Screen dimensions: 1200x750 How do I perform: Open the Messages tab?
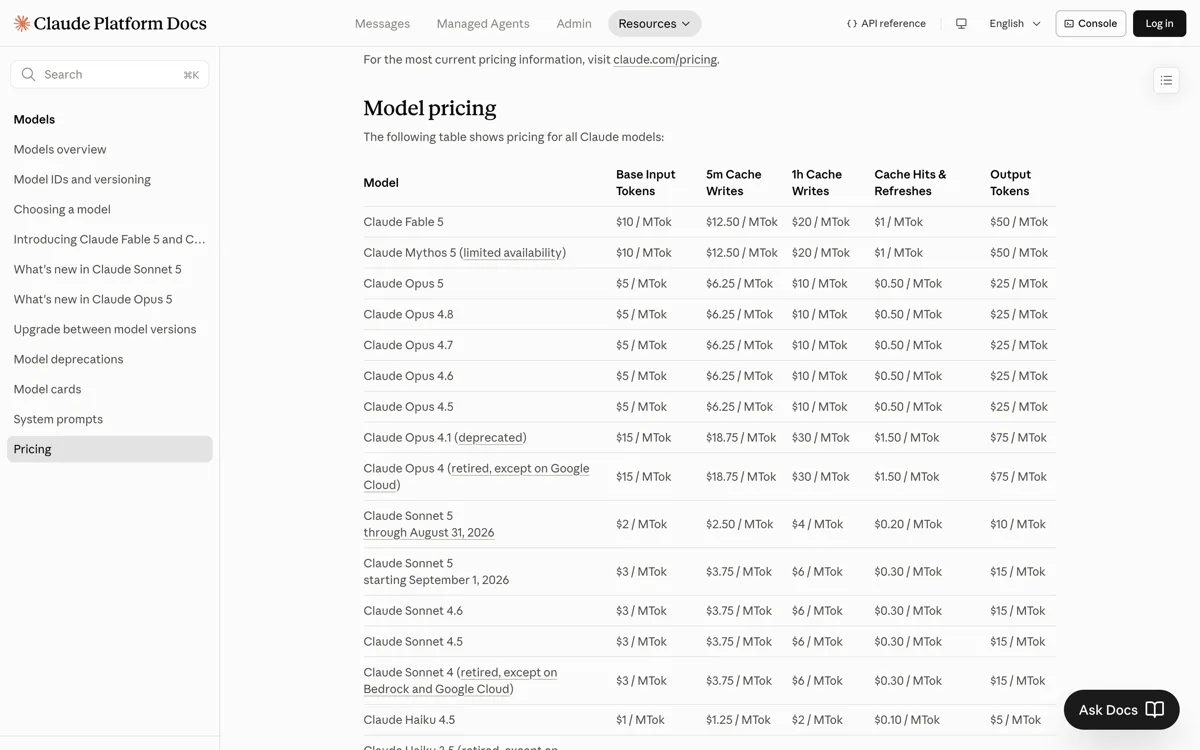(x=382, y=23)
